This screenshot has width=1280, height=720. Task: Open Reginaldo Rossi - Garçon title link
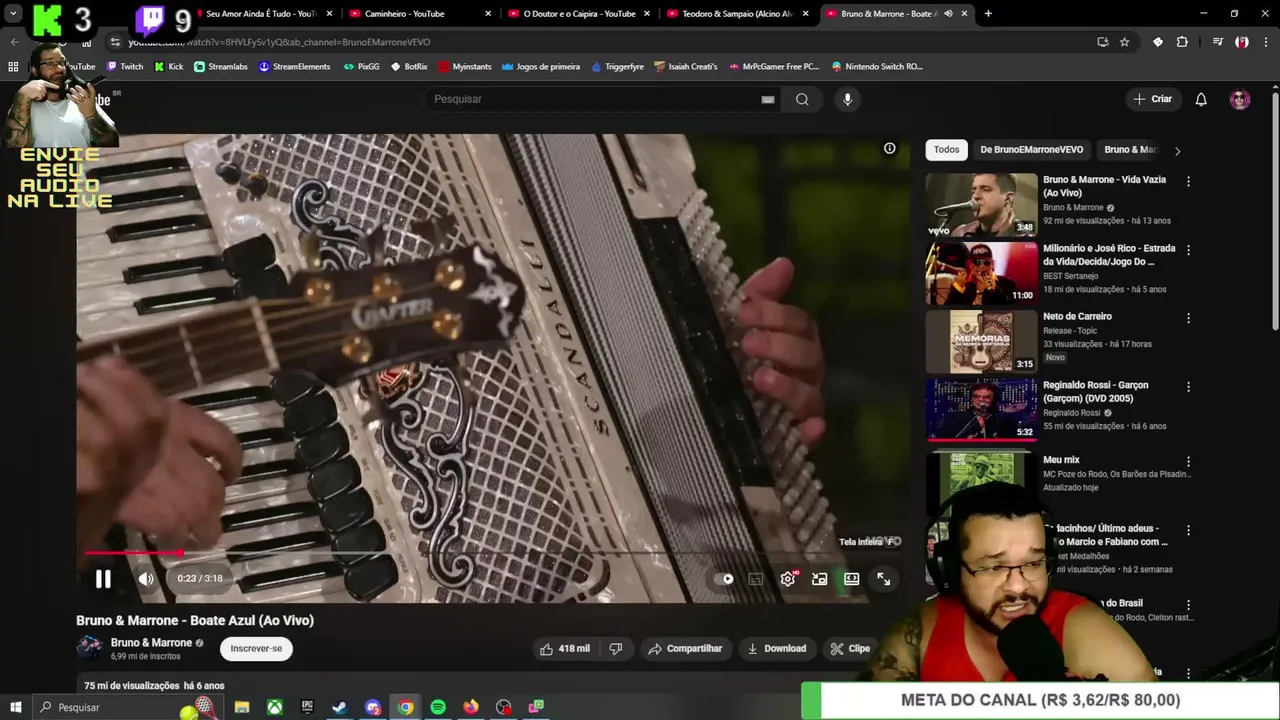(1095, 391)
